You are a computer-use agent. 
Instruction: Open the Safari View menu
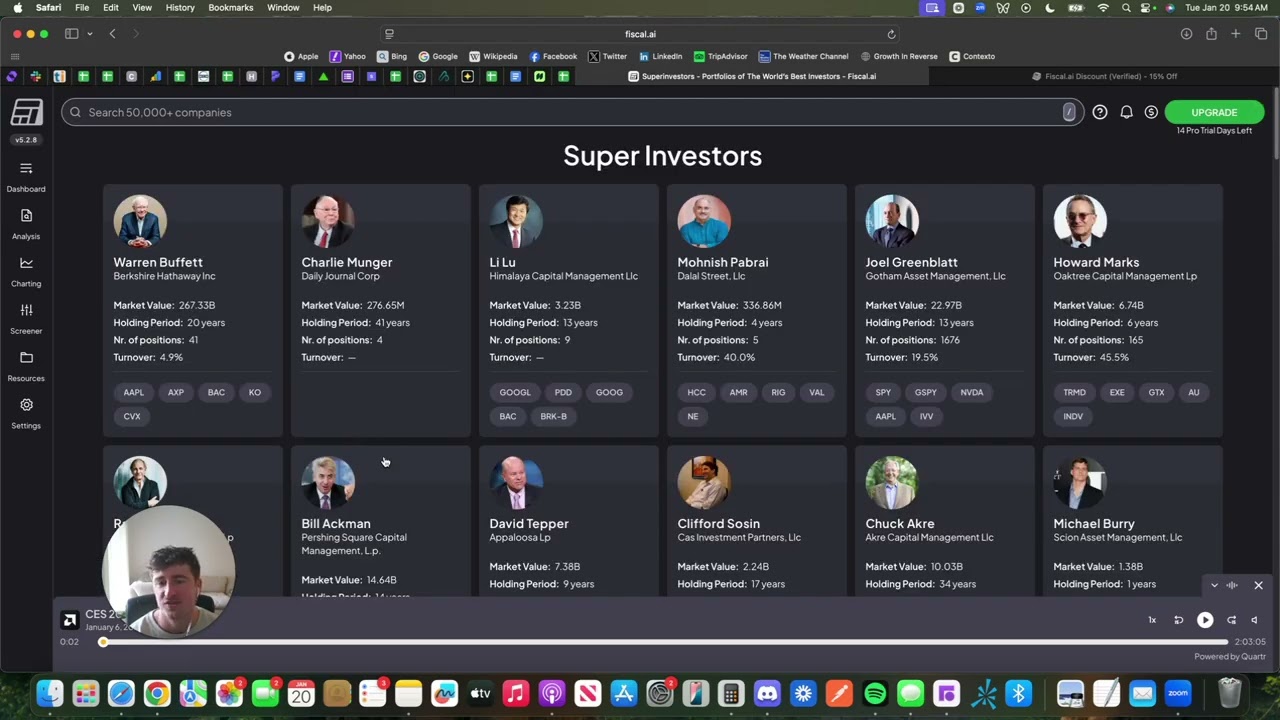tap(142, 7)
